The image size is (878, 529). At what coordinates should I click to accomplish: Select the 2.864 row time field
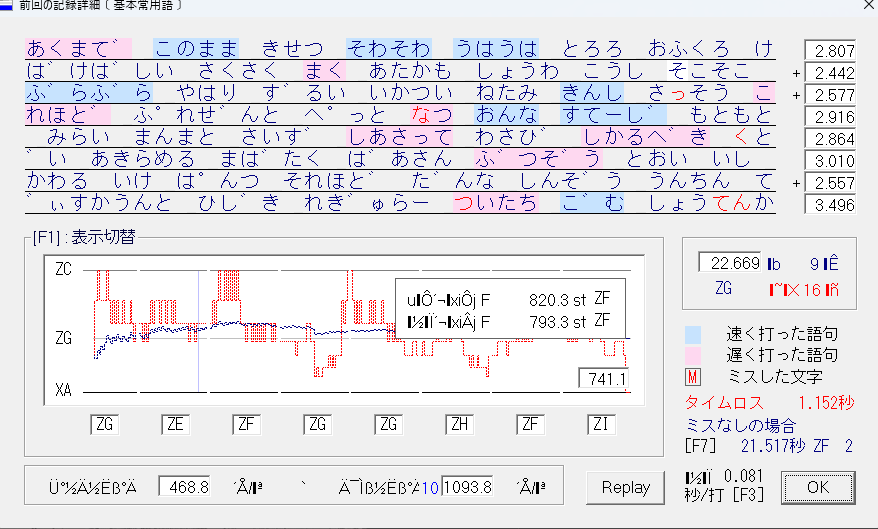pos(830,139)
